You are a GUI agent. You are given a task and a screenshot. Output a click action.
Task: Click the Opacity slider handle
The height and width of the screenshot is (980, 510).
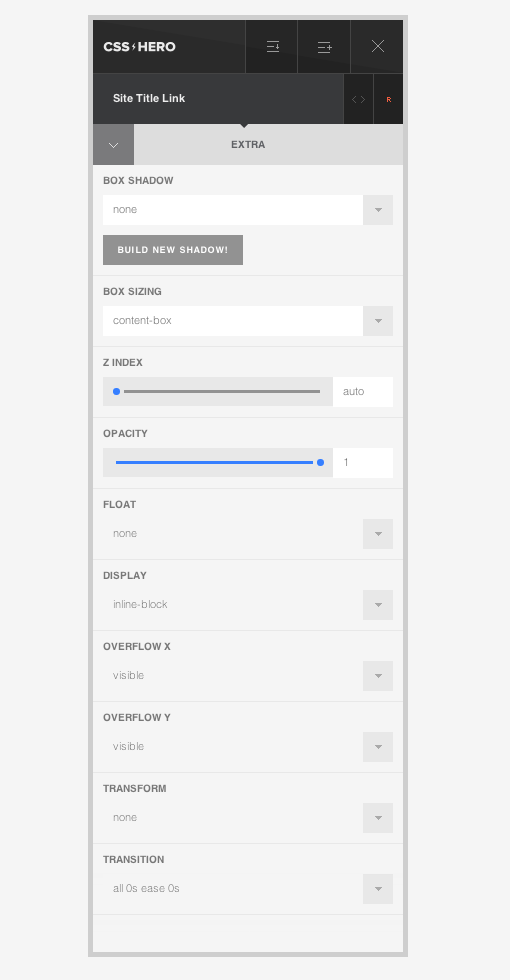[x=321, y=462]
